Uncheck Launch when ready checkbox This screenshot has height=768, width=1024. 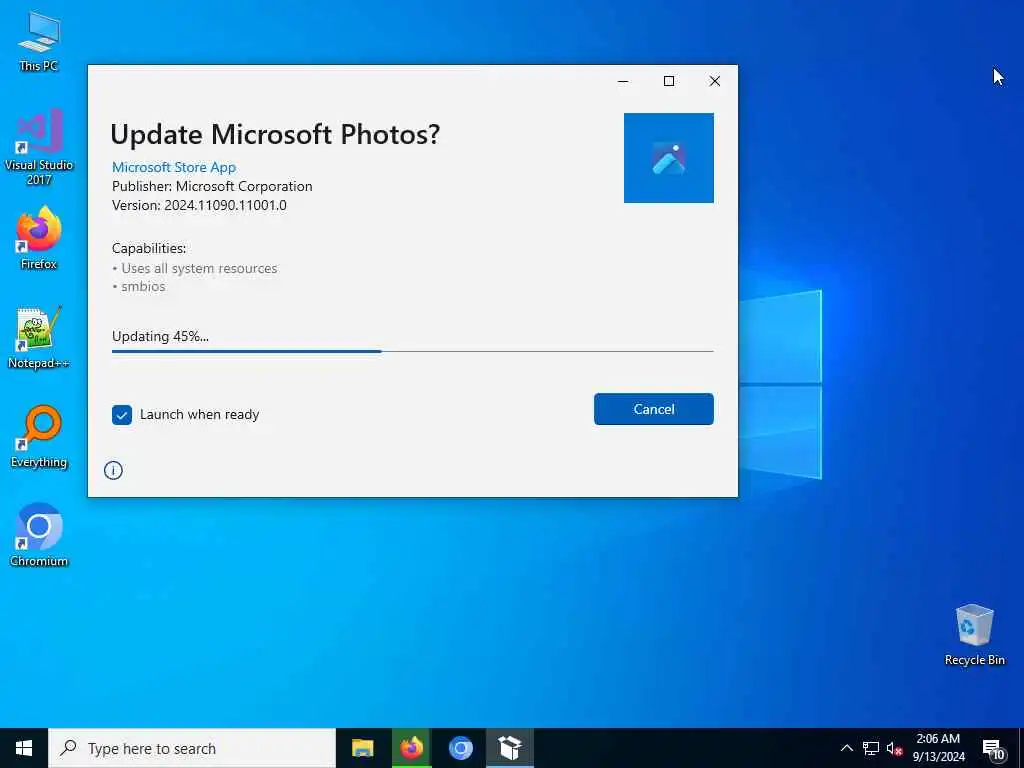[x=122, y=415]
